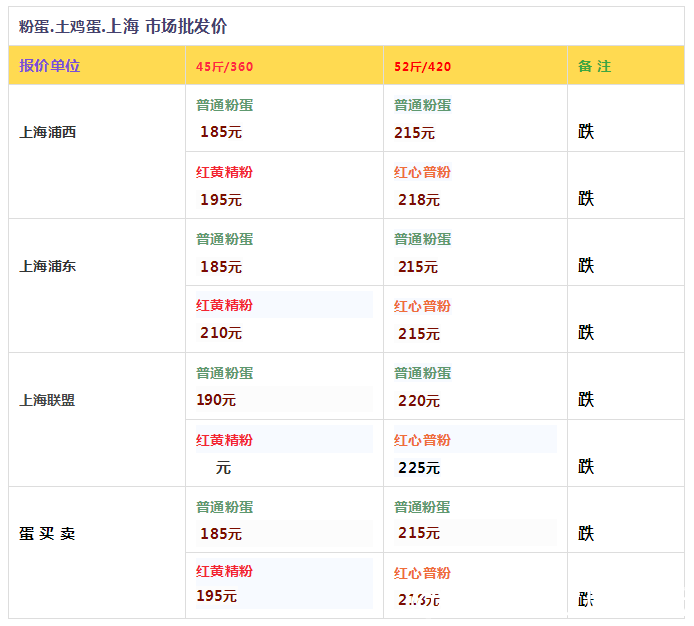Click the 52斤/420 column header
694x626 pixels.
422,67
